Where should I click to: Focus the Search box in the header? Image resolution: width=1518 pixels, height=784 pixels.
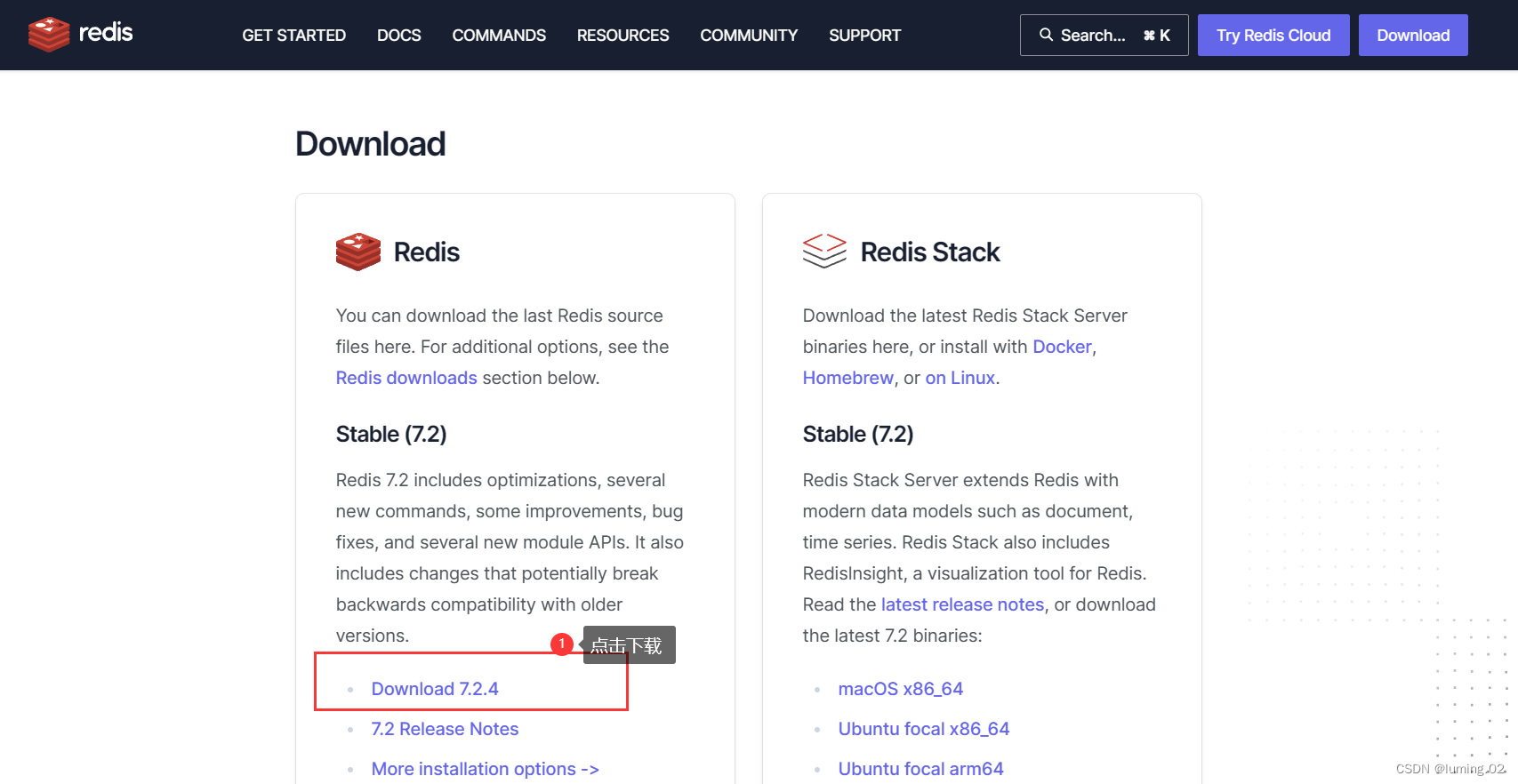click(1104, 36)
